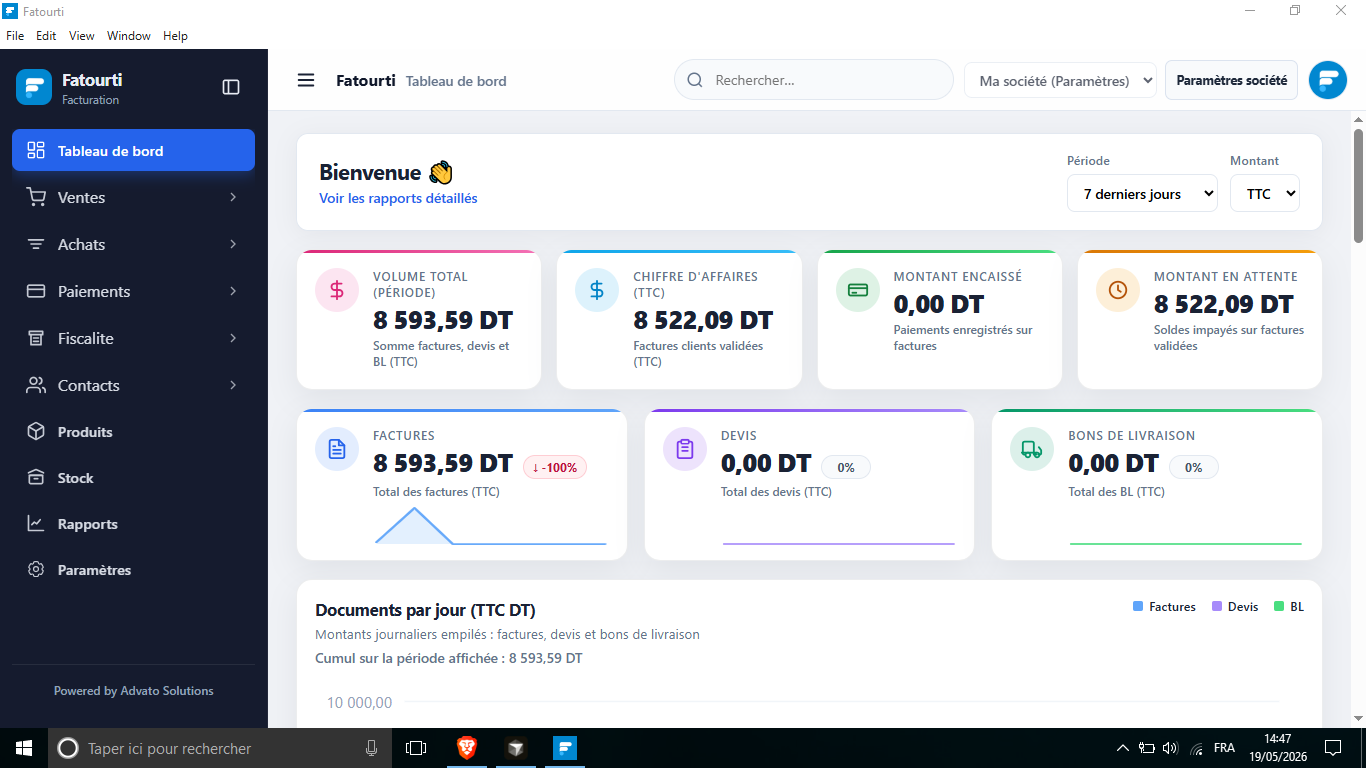Viewport: 1366px width, 768px height.
Task: Click the Paramètres société button
Action: [1231, 80]
